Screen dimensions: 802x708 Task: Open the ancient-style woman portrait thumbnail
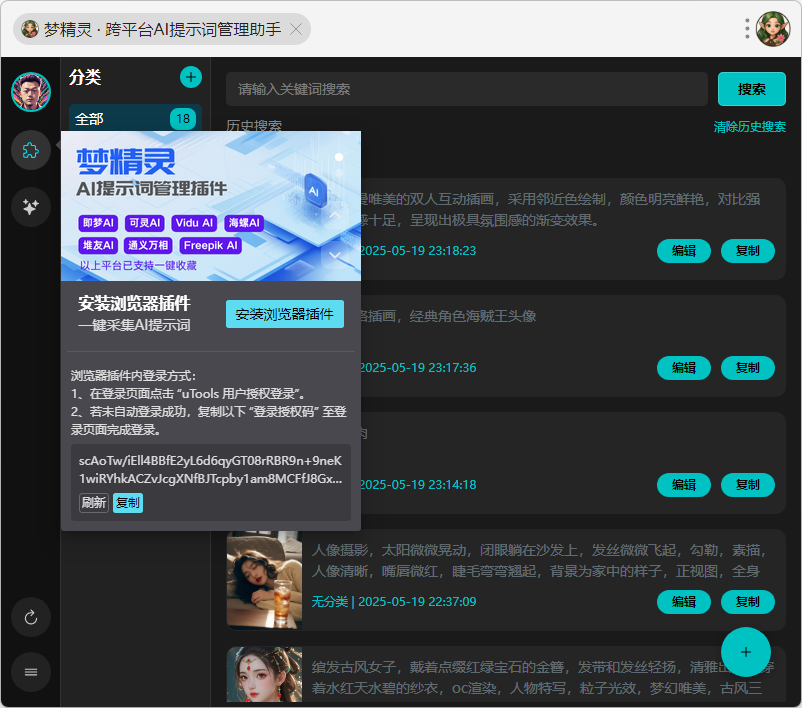[264, 675]
